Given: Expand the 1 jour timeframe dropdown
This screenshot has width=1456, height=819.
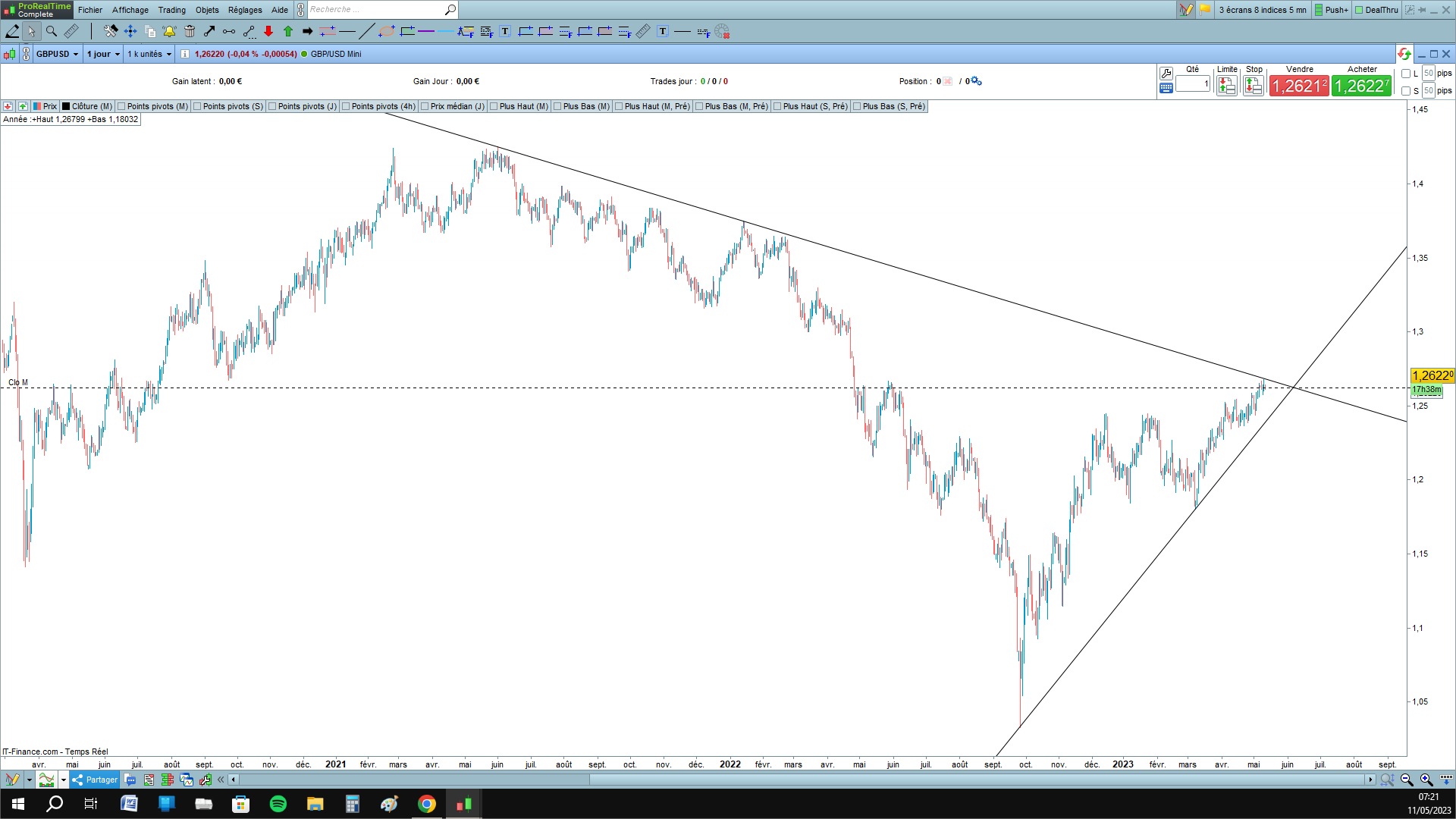Looking at the screenshot, I should 103,54.
